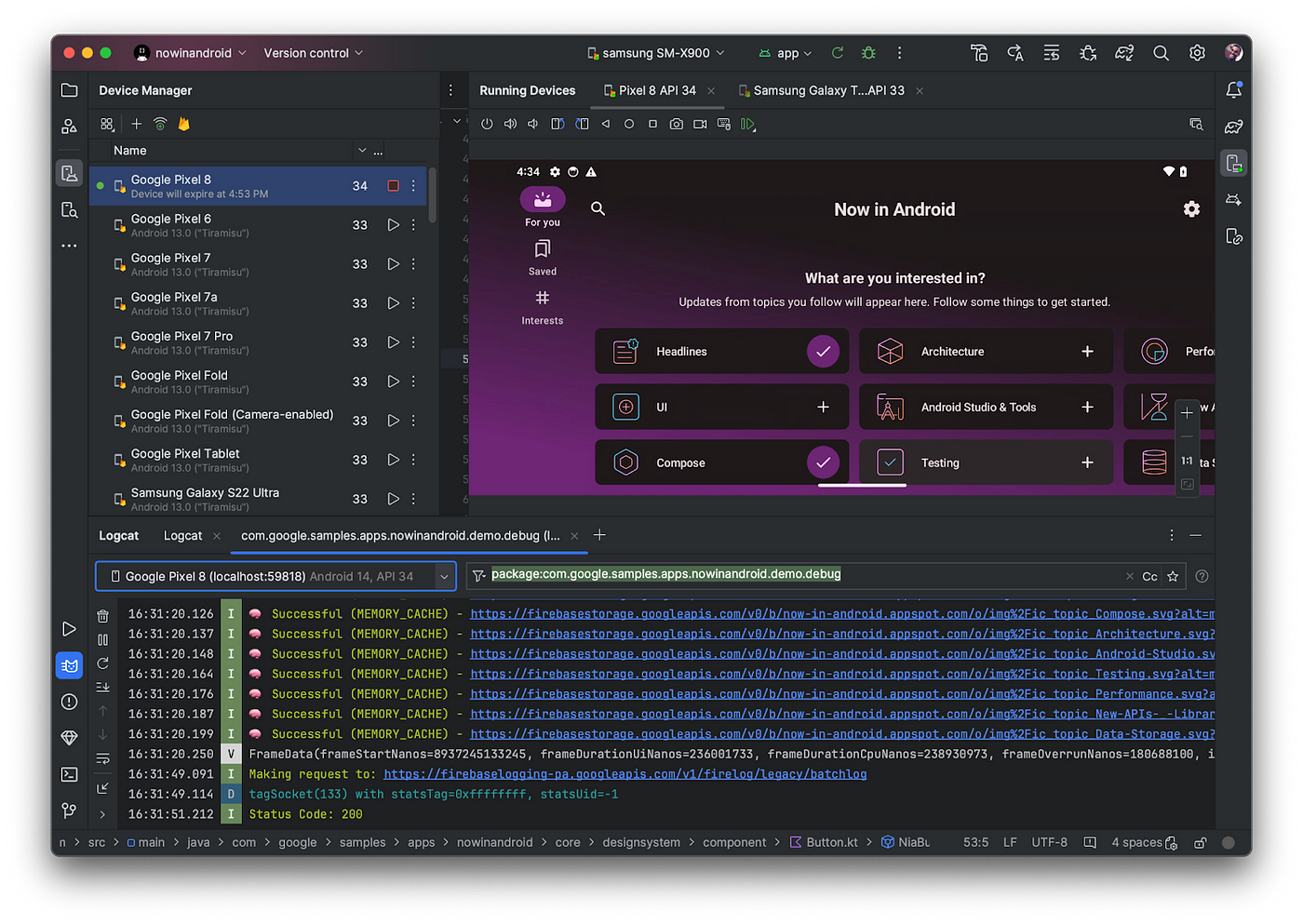Follow the UI topic with plus
Viewport: 1303px width, 924px height.
tap(823, 407)
